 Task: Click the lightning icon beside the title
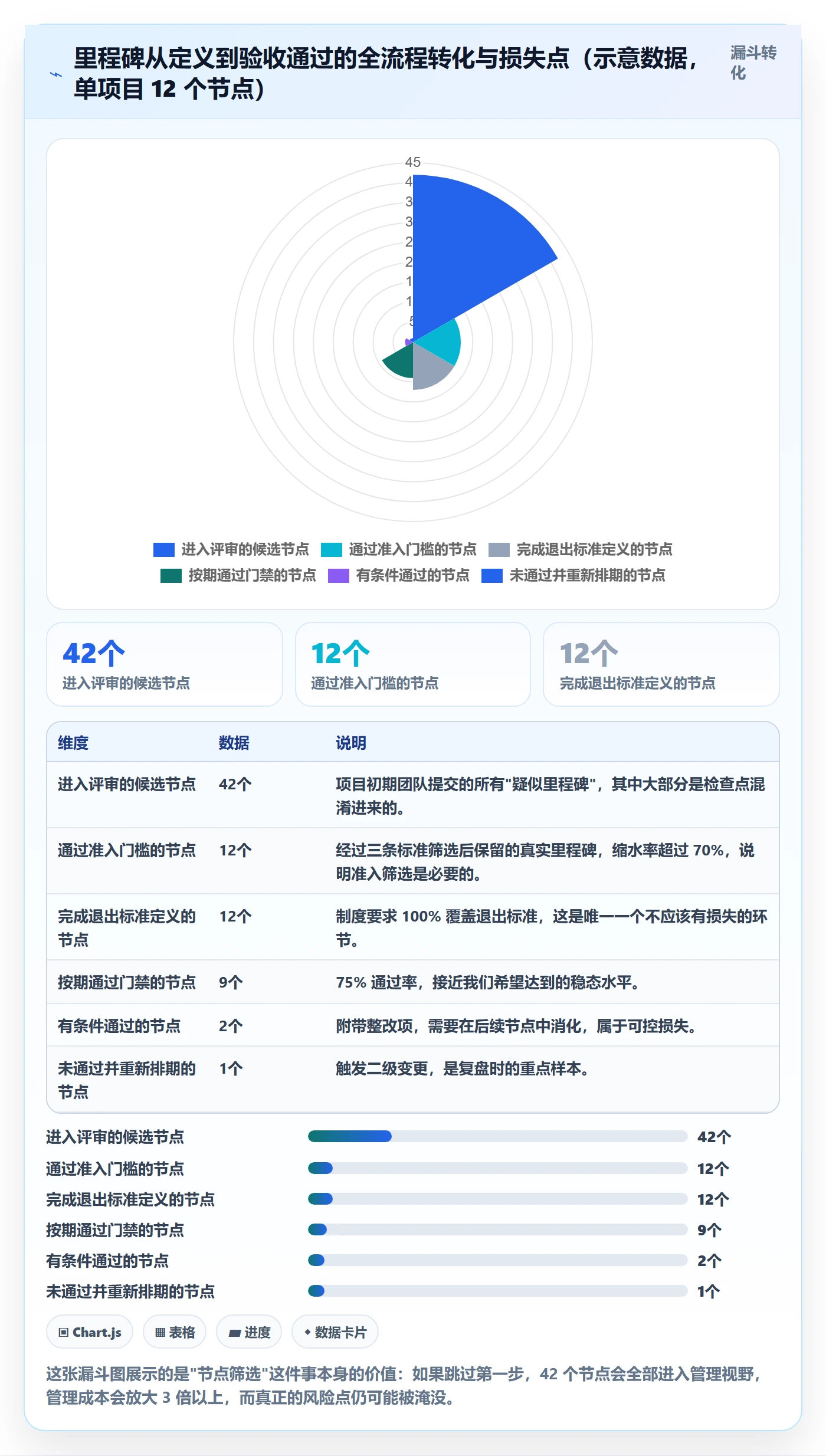[x=55, y=74]
